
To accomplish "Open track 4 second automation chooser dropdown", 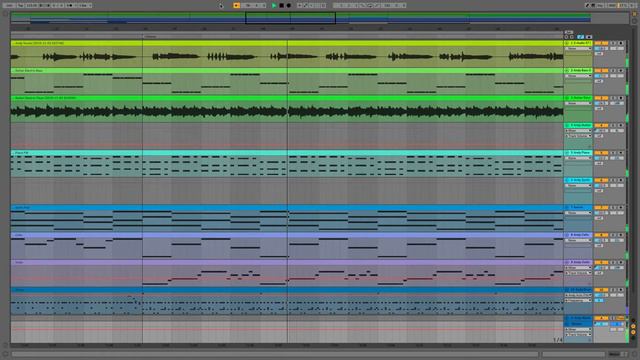I will (578, 136).
